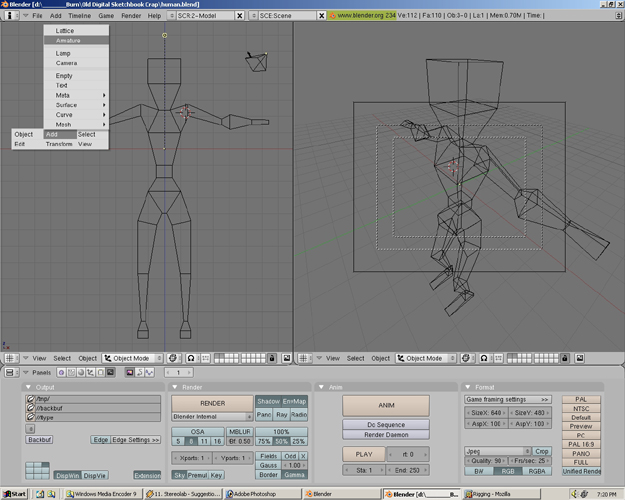Click the End: 250 frame field
Image resolution: width=625 pixels, height=500 pixels.
tap(407, 470)
